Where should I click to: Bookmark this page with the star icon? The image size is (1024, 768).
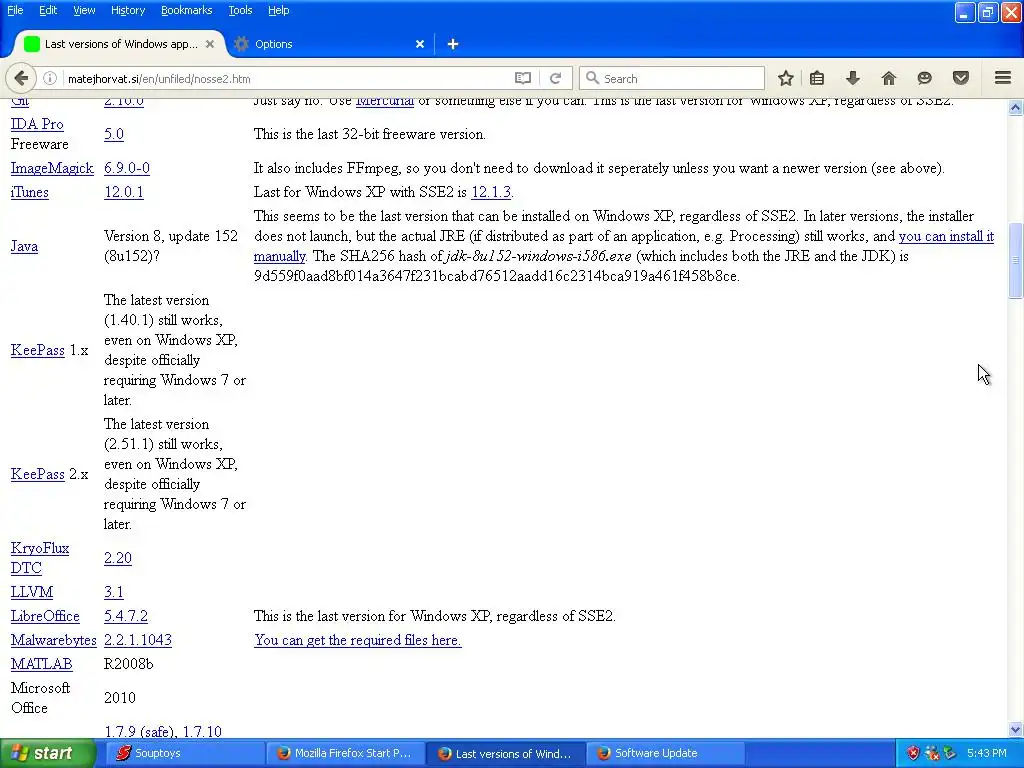(x=786, y=78)
